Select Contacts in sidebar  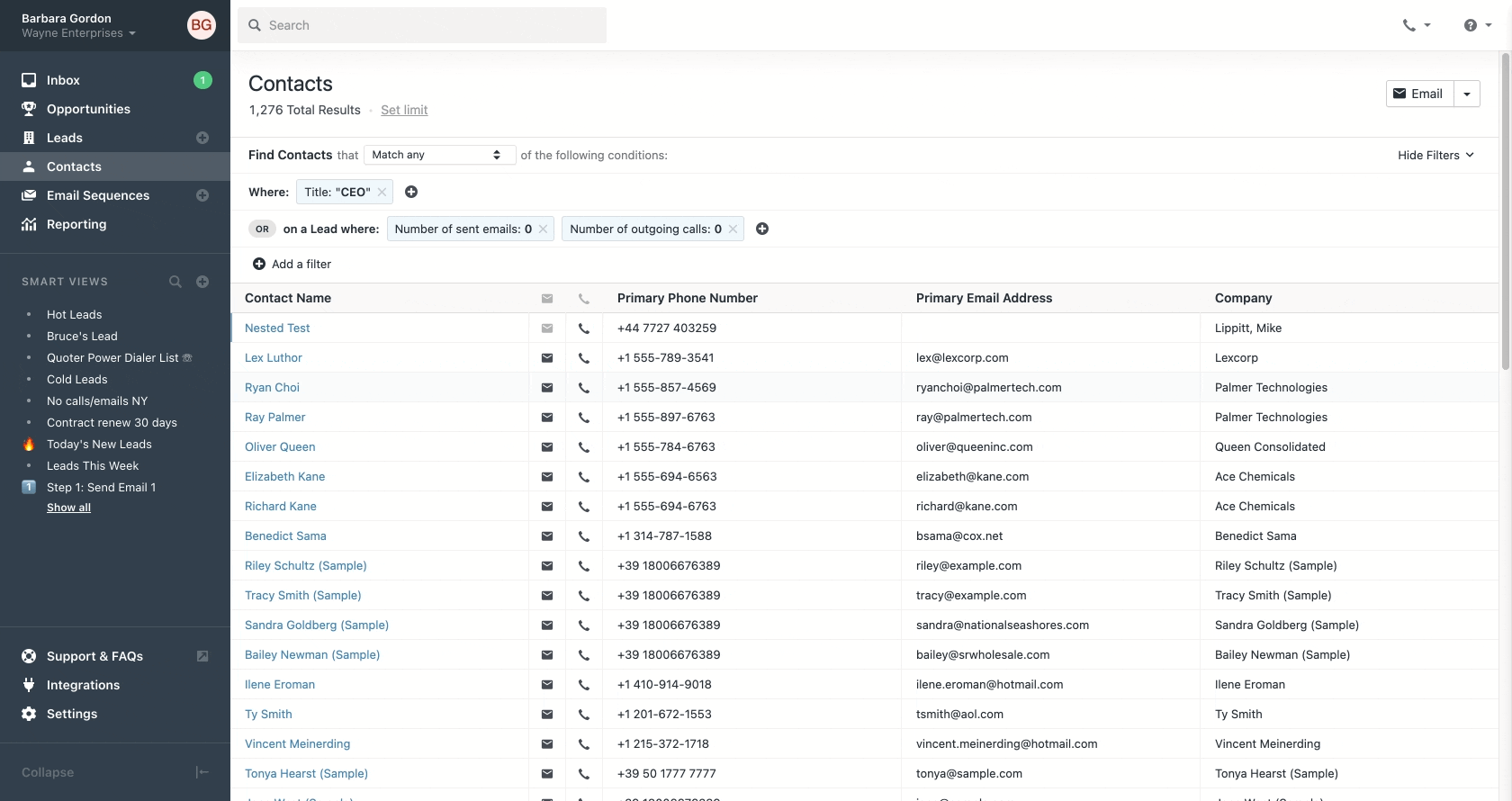point(115,166)
